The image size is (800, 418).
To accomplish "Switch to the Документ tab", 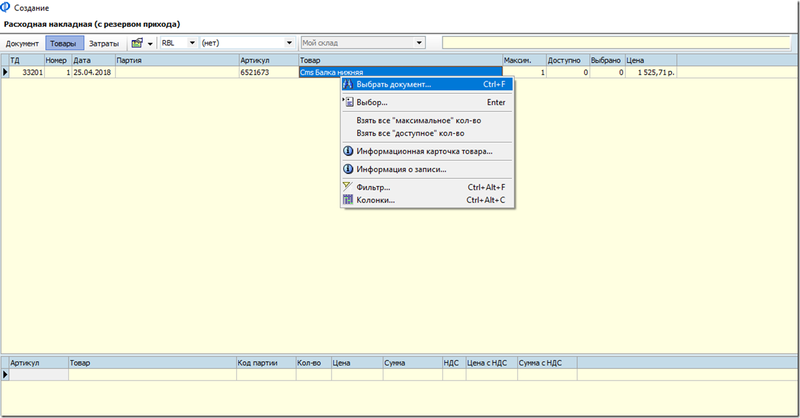I will tap(22, 43).
